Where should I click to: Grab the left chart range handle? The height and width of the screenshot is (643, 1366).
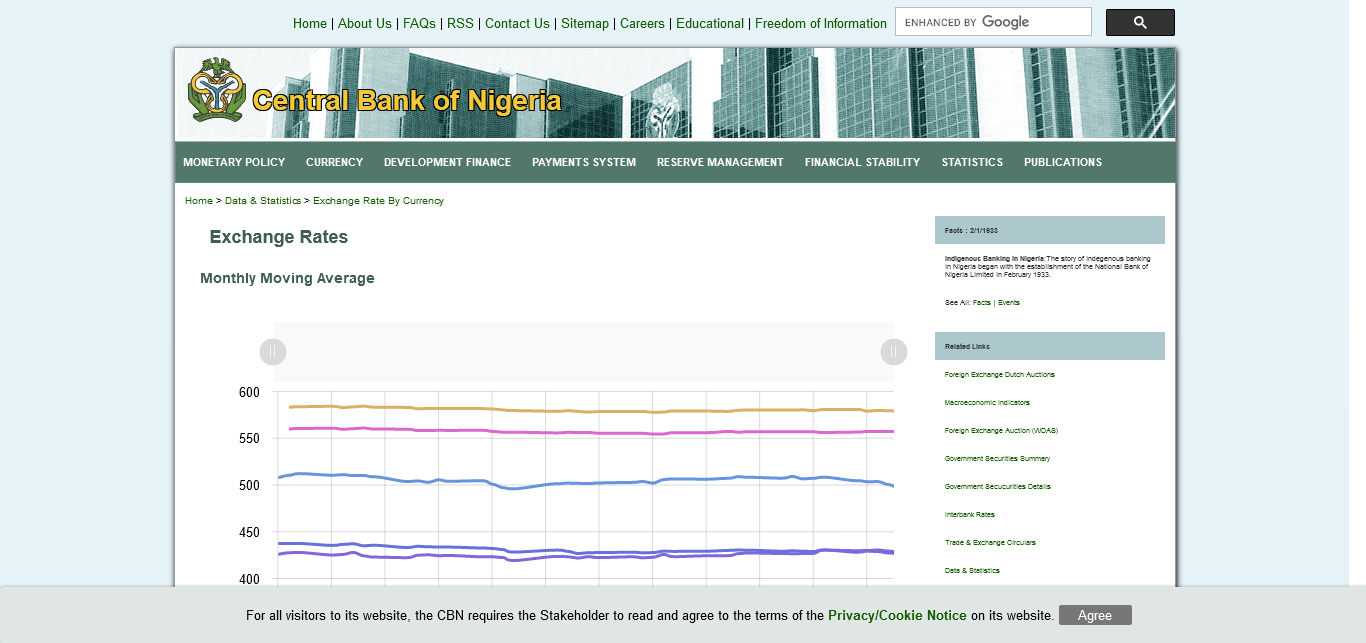[x=273, y=352]
